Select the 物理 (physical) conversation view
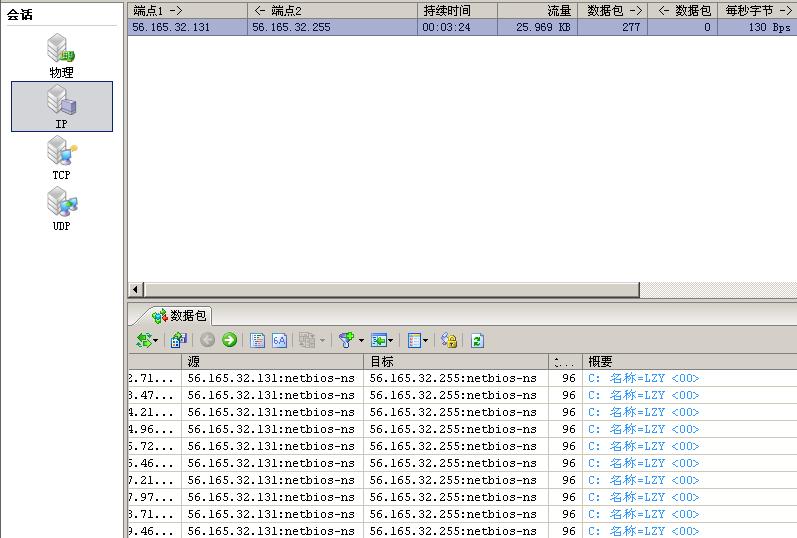Viewport: 797px width, 538px height. point(62,56)
